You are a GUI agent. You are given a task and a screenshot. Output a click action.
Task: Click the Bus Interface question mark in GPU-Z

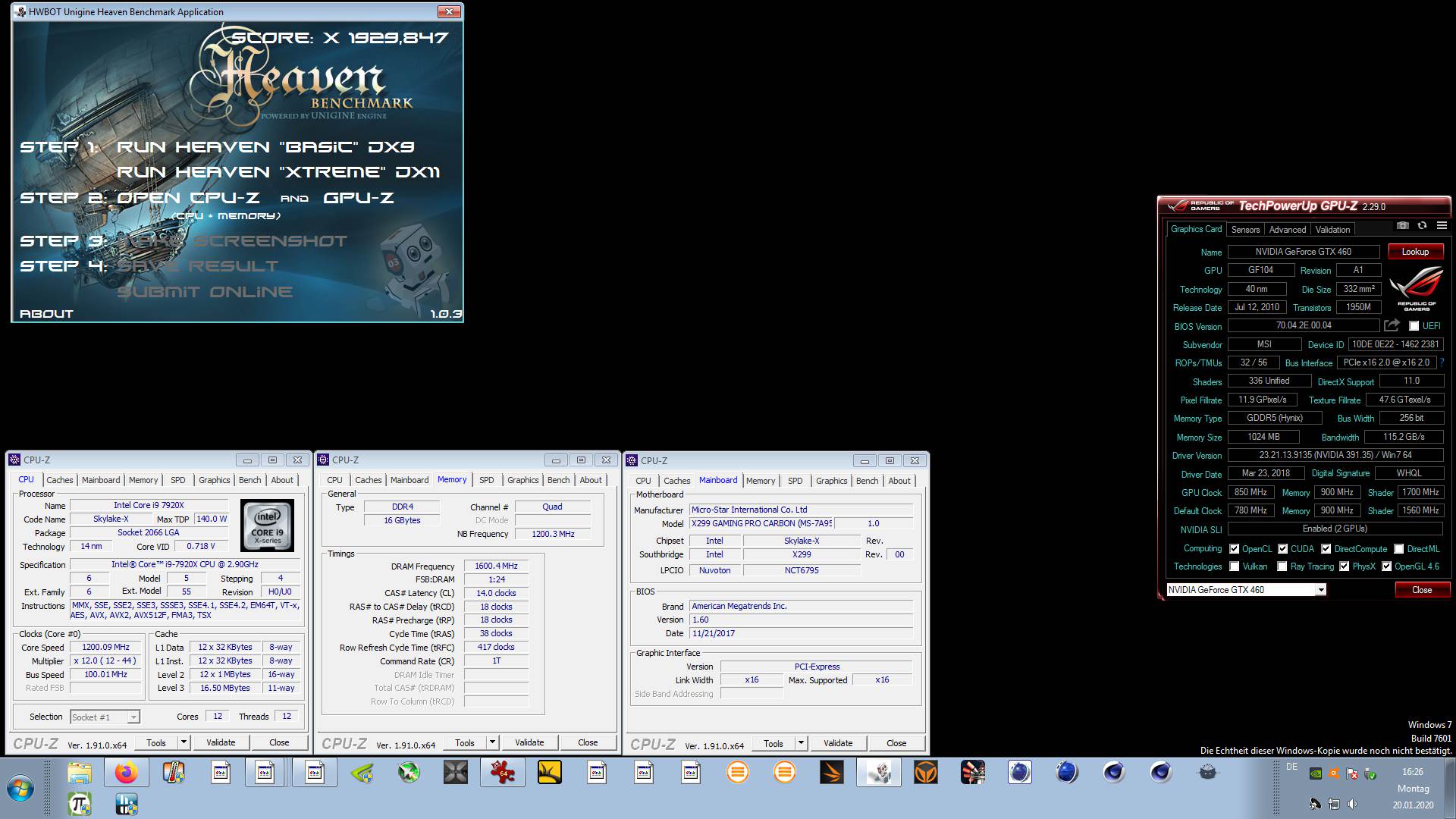[1442, 362]
